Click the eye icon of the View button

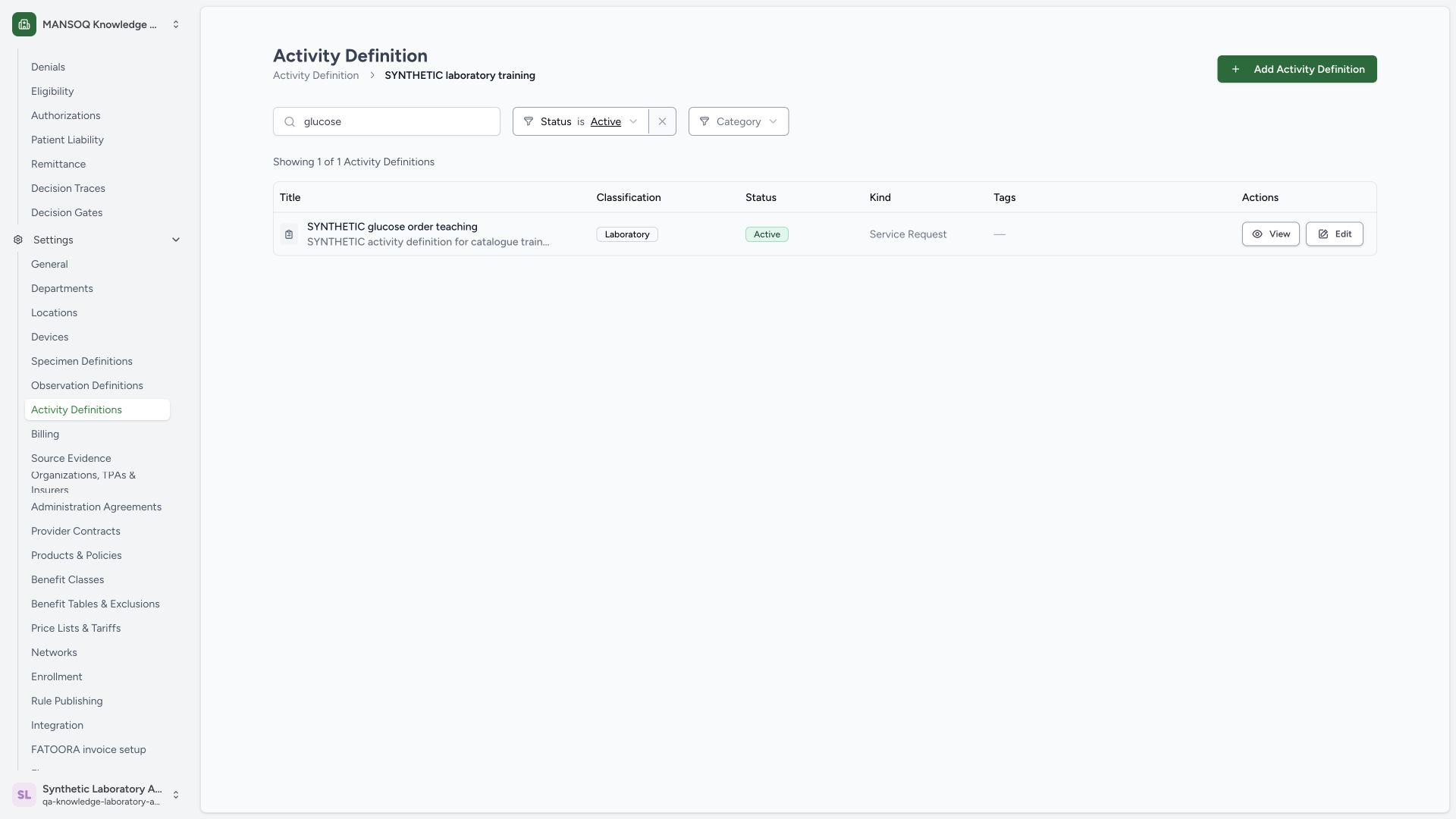pyautogui.click(x=1257, y=234)
